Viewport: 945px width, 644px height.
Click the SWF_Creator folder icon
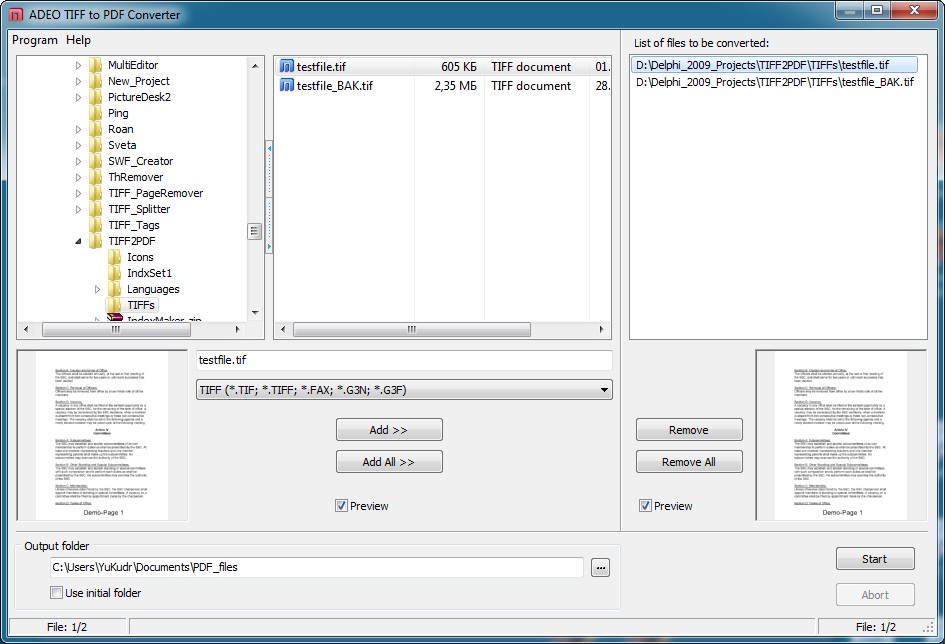(x=95, y=161)
